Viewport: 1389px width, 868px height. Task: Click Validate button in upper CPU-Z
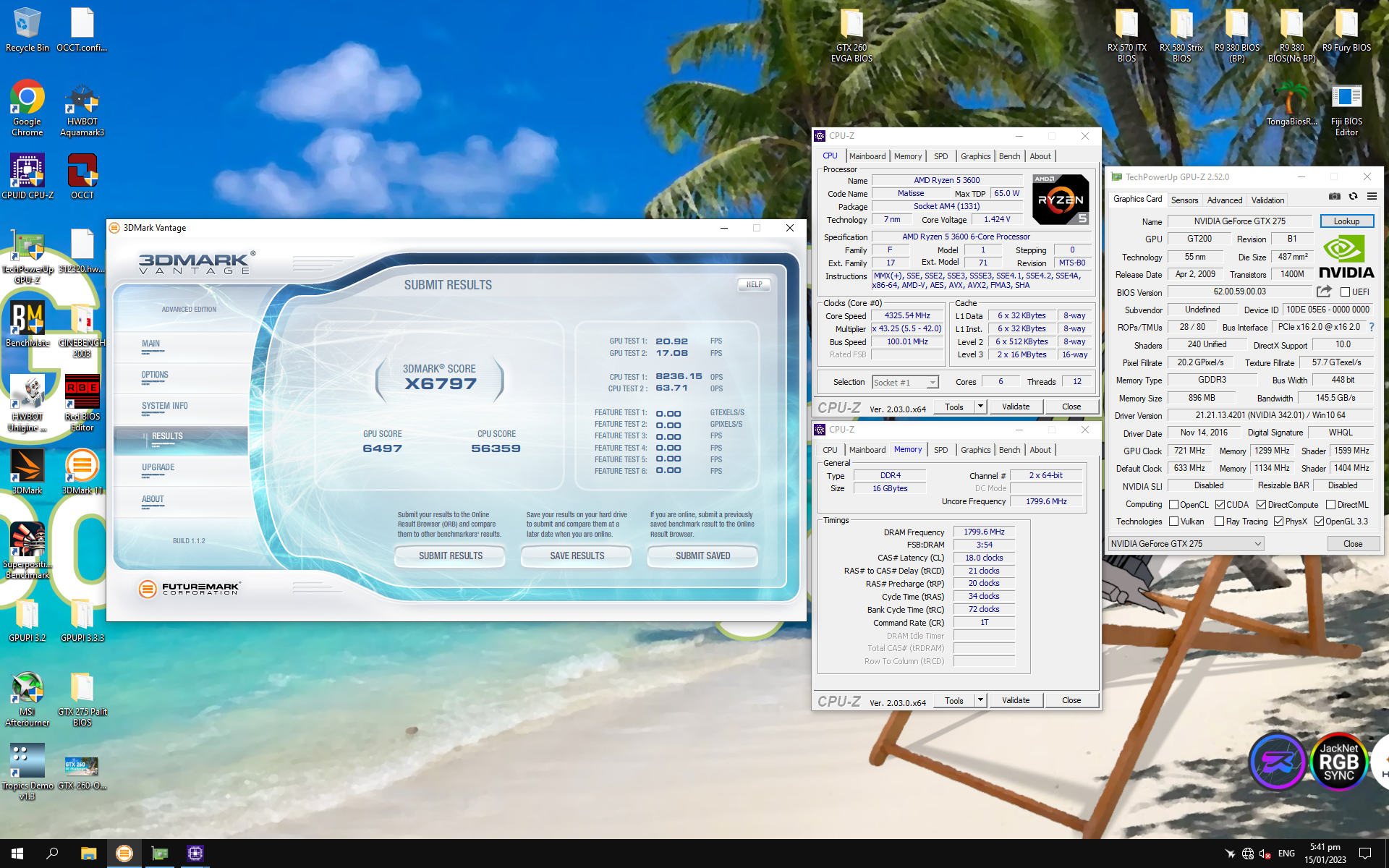click(x=1016, y=407)
